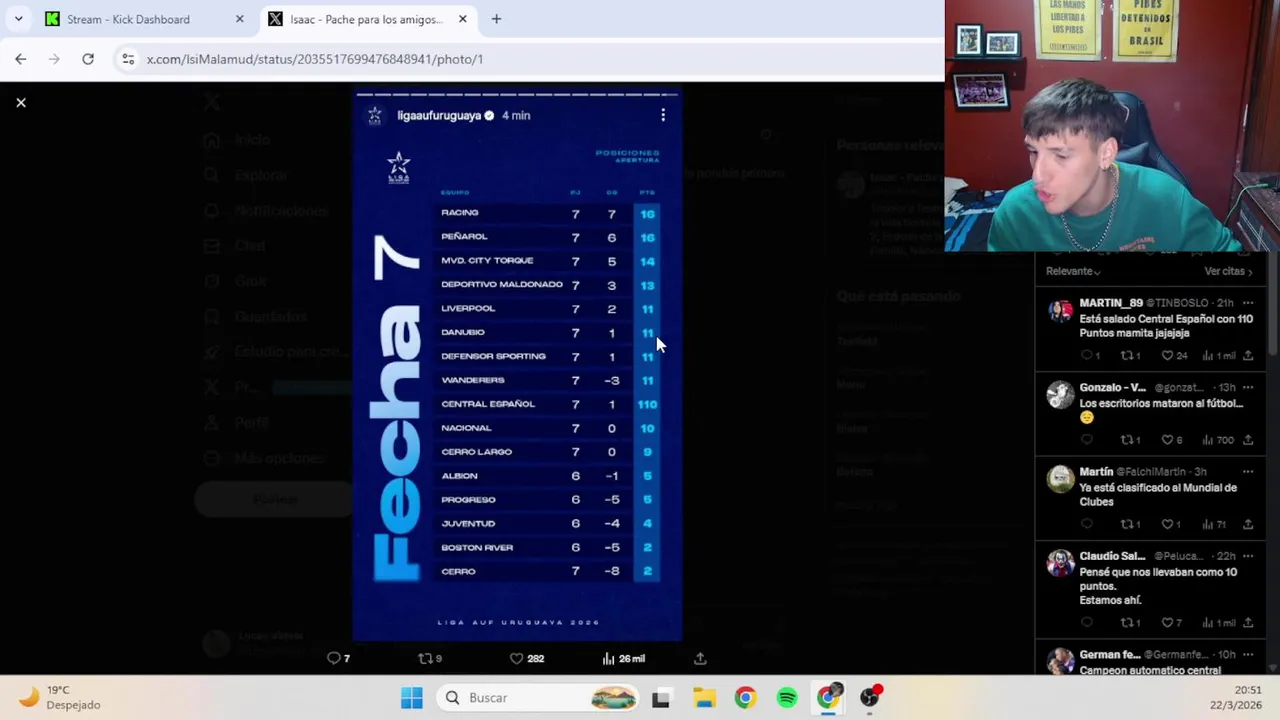Share MARTIN_89's reply
Viewport: 1280px width, 720px height.
[x=1248, y=356]
